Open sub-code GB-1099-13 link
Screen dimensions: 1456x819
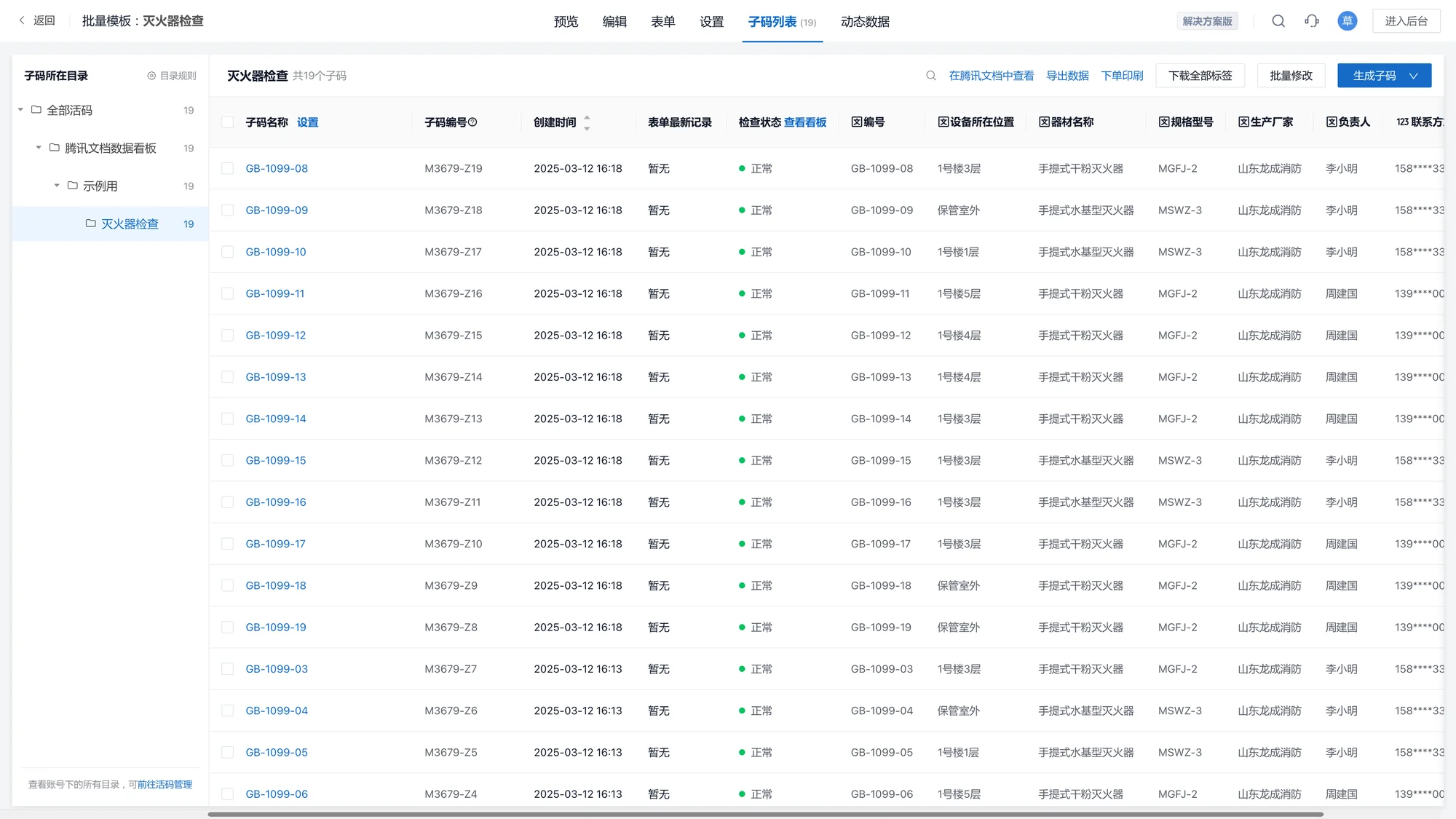(x=275, y=377)
